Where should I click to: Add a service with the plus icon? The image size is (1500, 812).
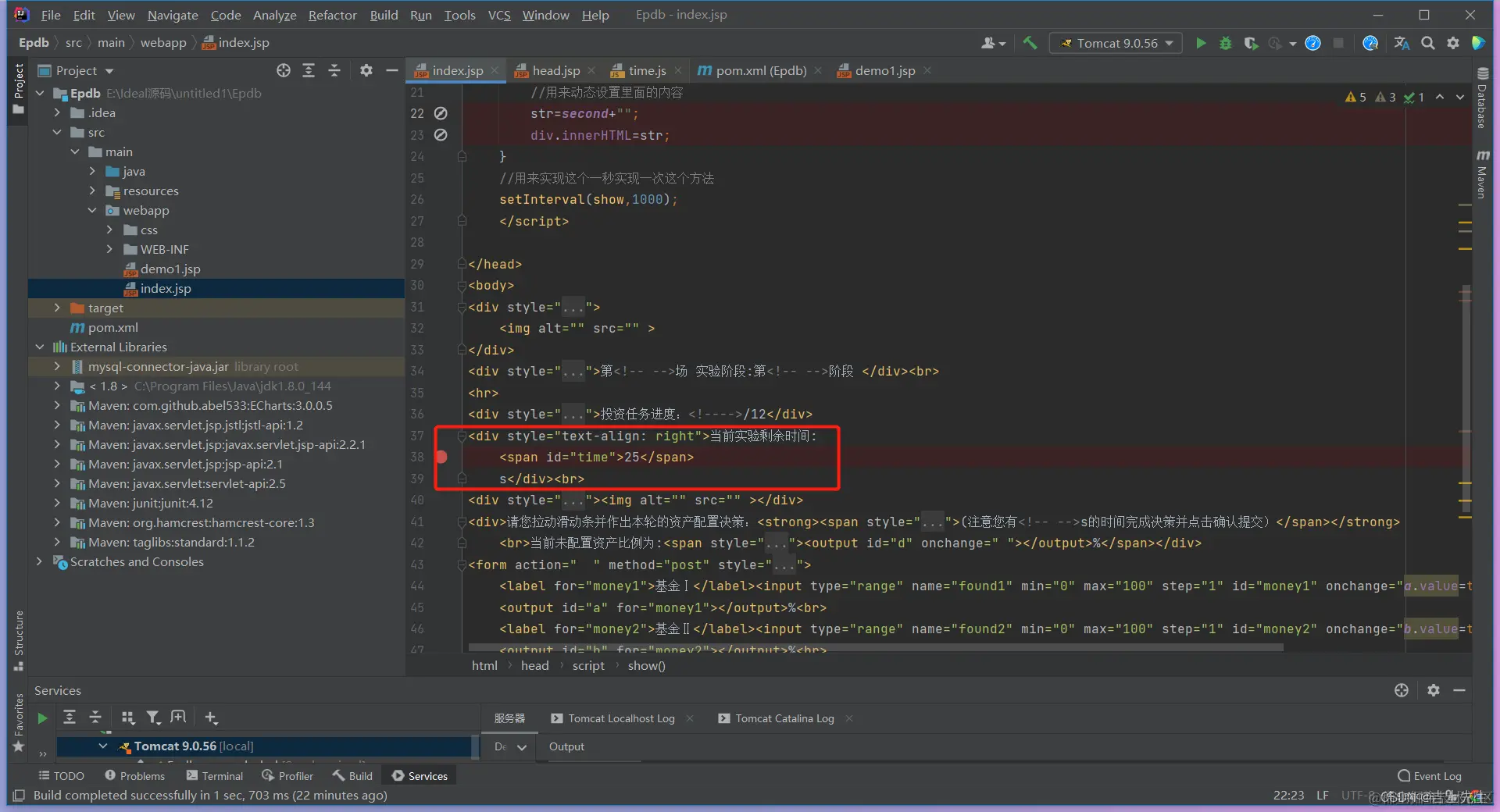click(211, 718)
